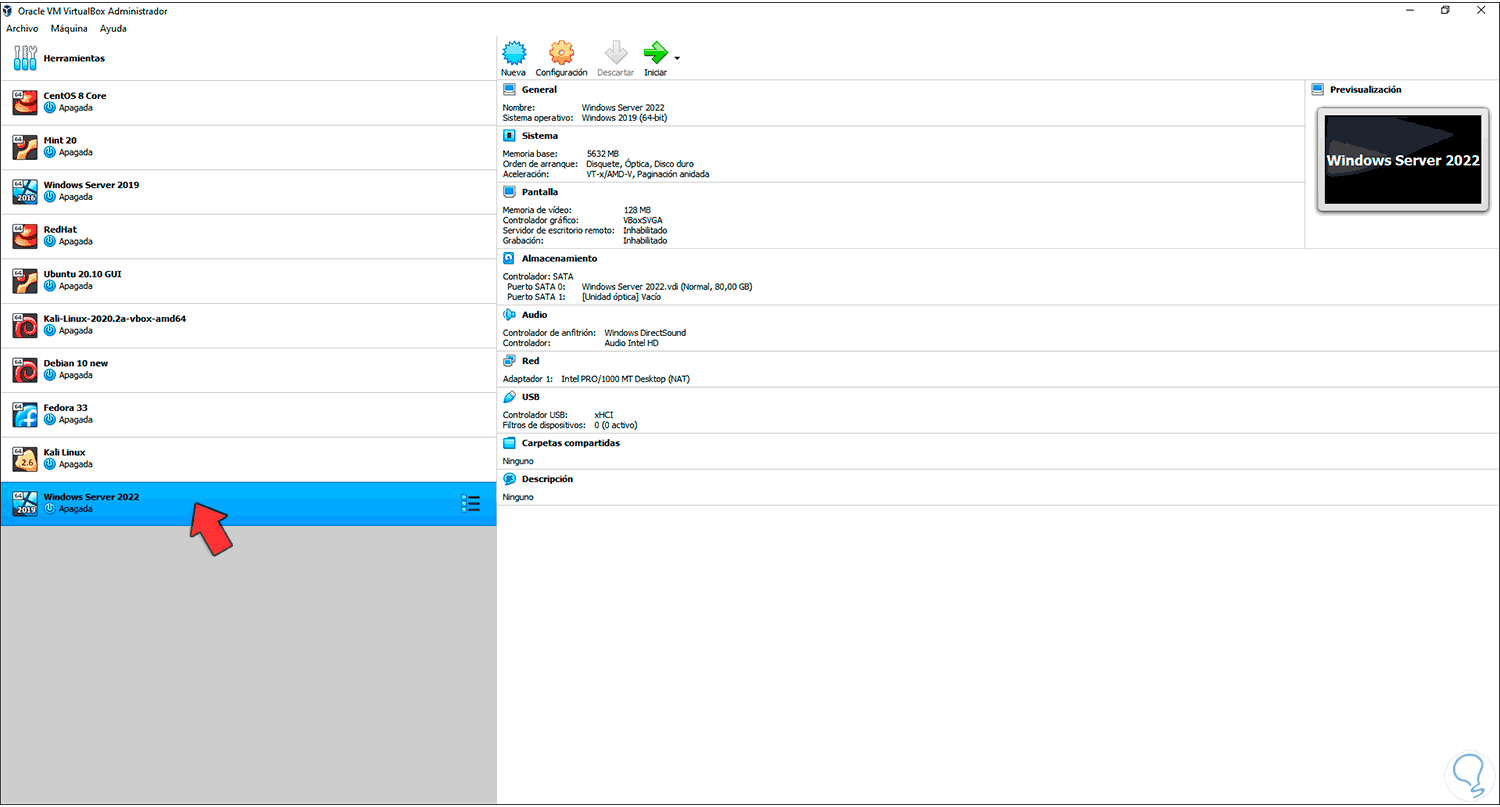The width and height of the screenshot is (1500, 807).
Task: Open the Descripción heading link
Action: (548, 479)
